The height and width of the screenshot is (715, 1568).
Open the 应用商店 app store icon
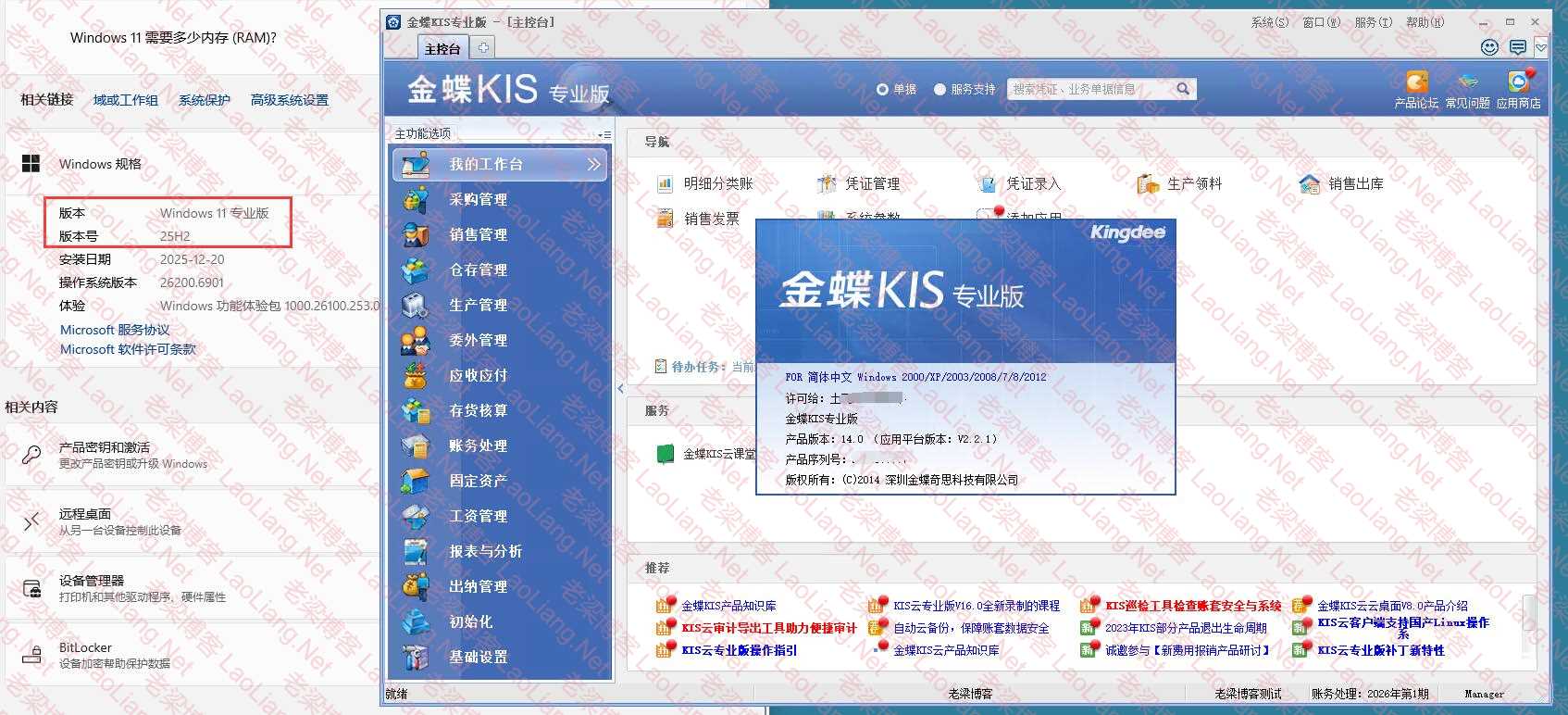1518,82
